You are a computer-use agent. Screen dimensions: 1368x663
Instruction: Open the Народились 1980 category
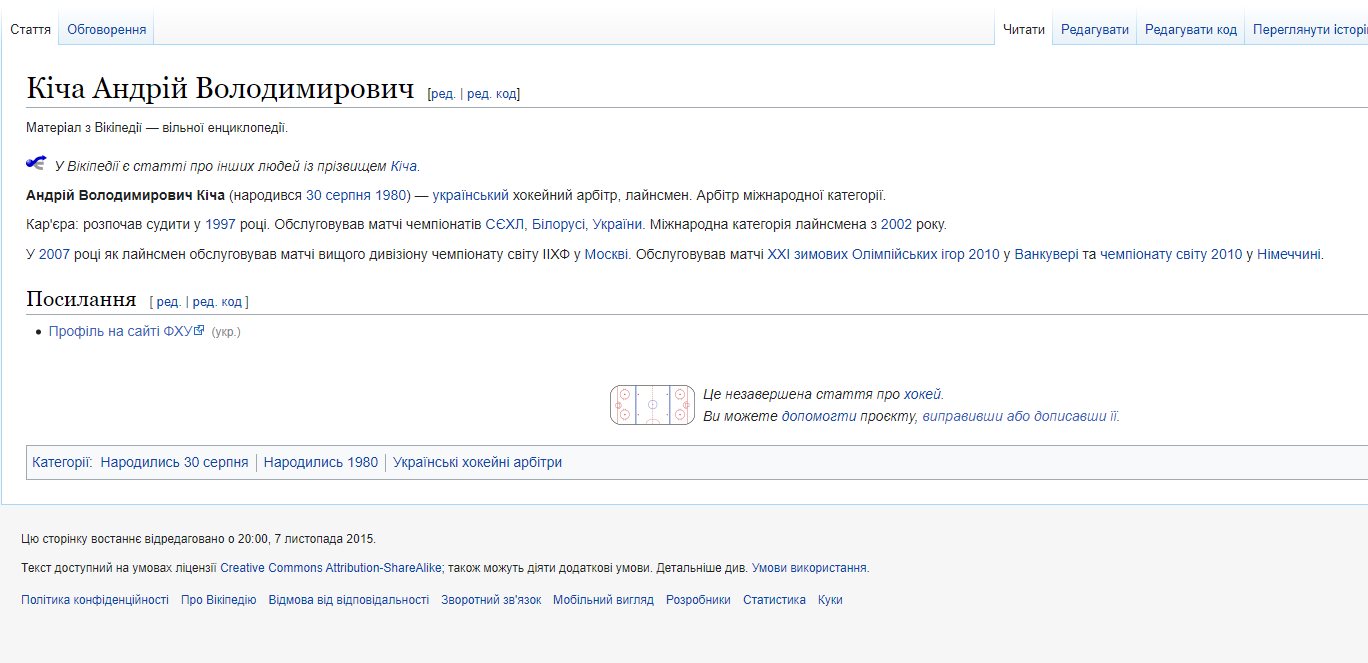point(321,462)
